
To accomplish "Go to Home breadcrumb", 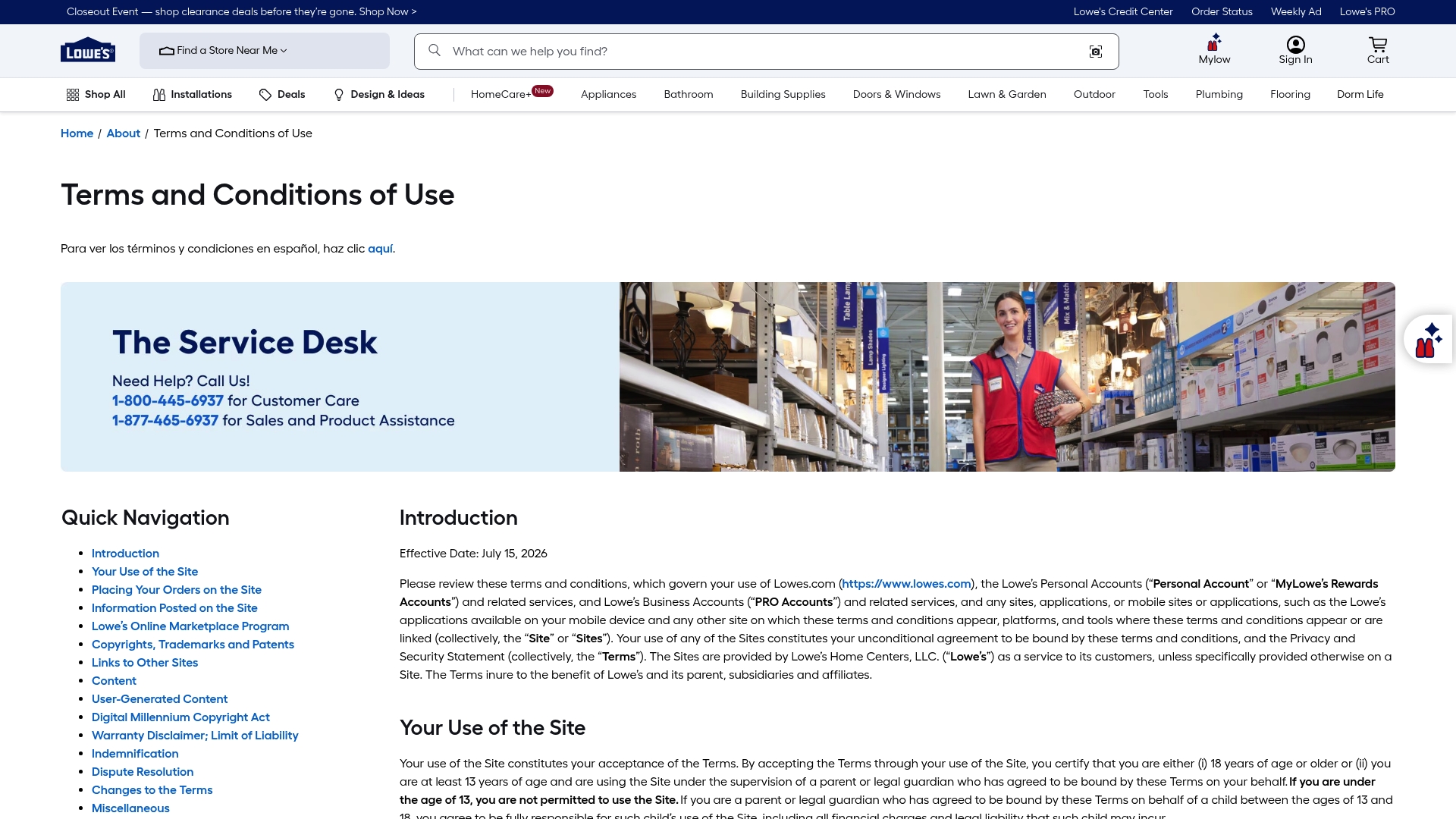I will (x=77, y=133).
